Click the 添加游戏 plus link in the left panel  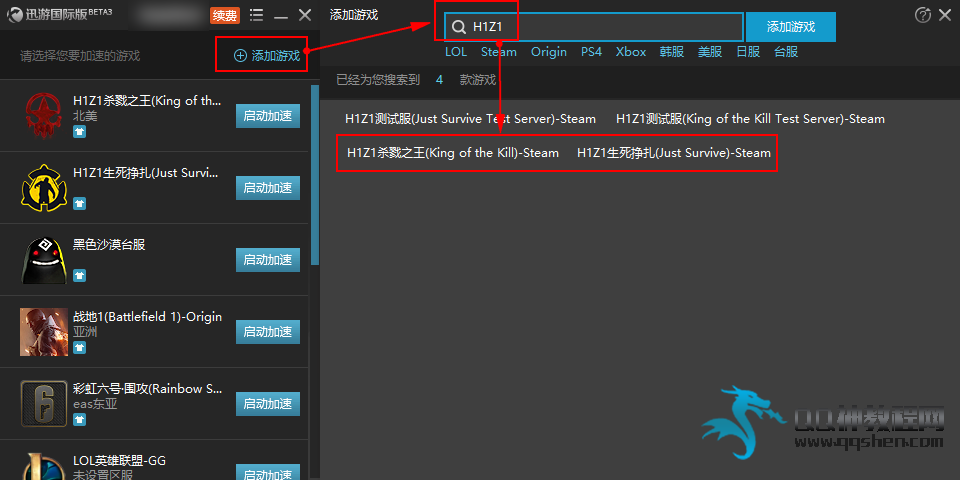pyautogui.click(x=267, y=56)
